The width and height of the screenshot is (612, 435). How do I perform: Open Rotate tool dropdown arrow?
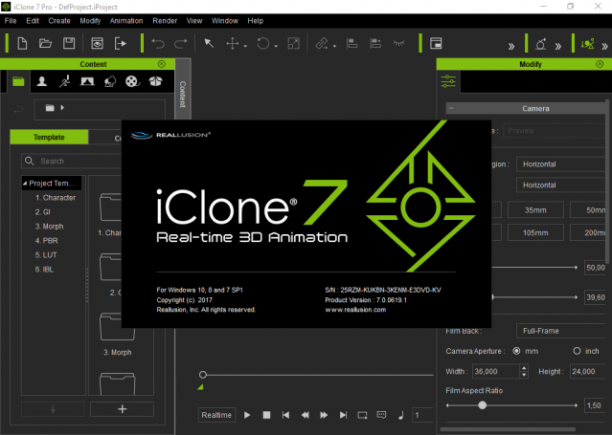(x=276, y=46)
